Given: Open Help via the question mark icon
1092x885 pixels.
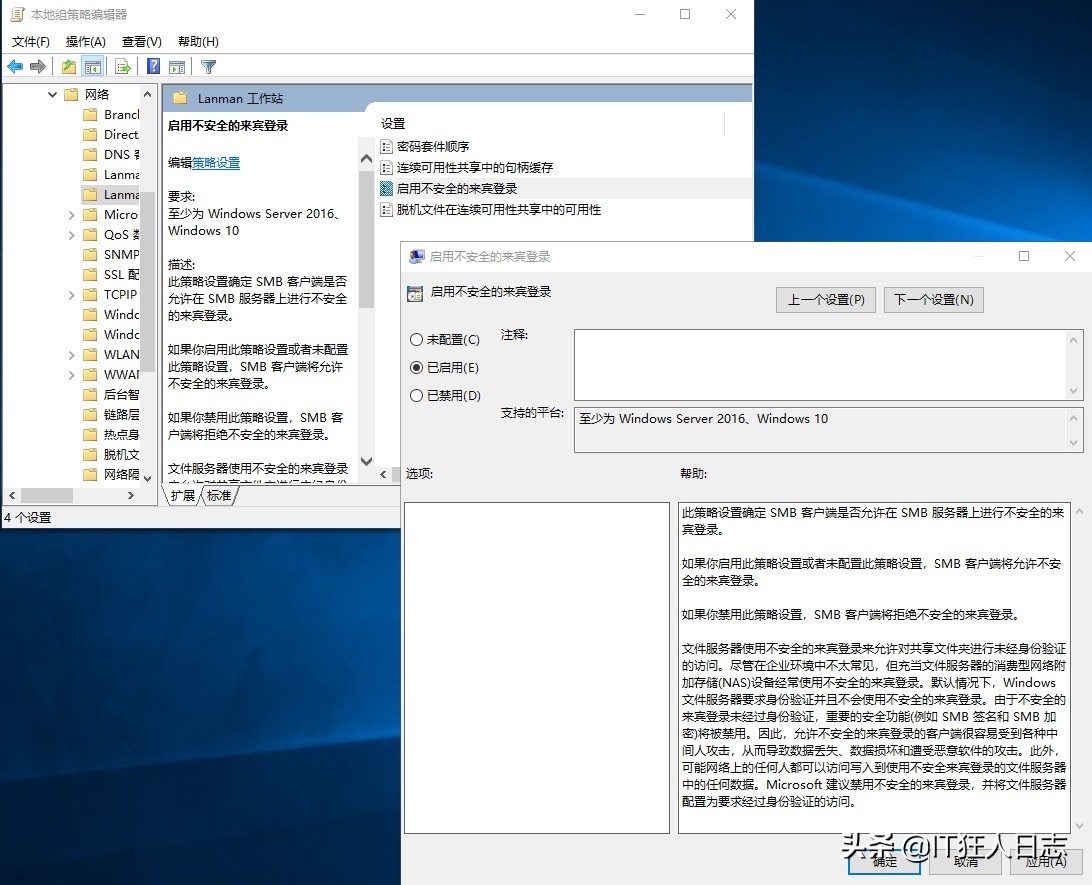Looking at the screenshot, I should [153, 67].
